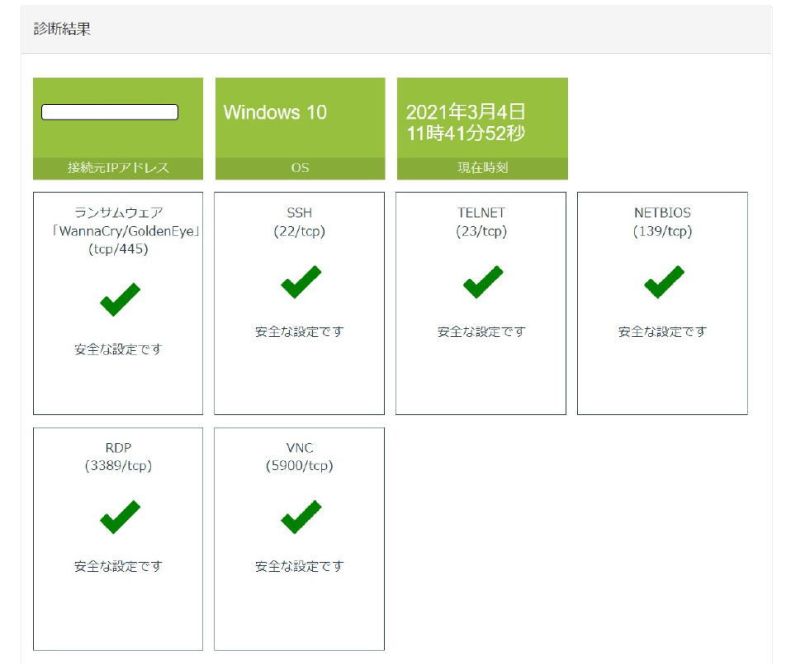800x664 pixels.
Task: Click the RDP green checkmark icon
Action: (x=119, y=517)
